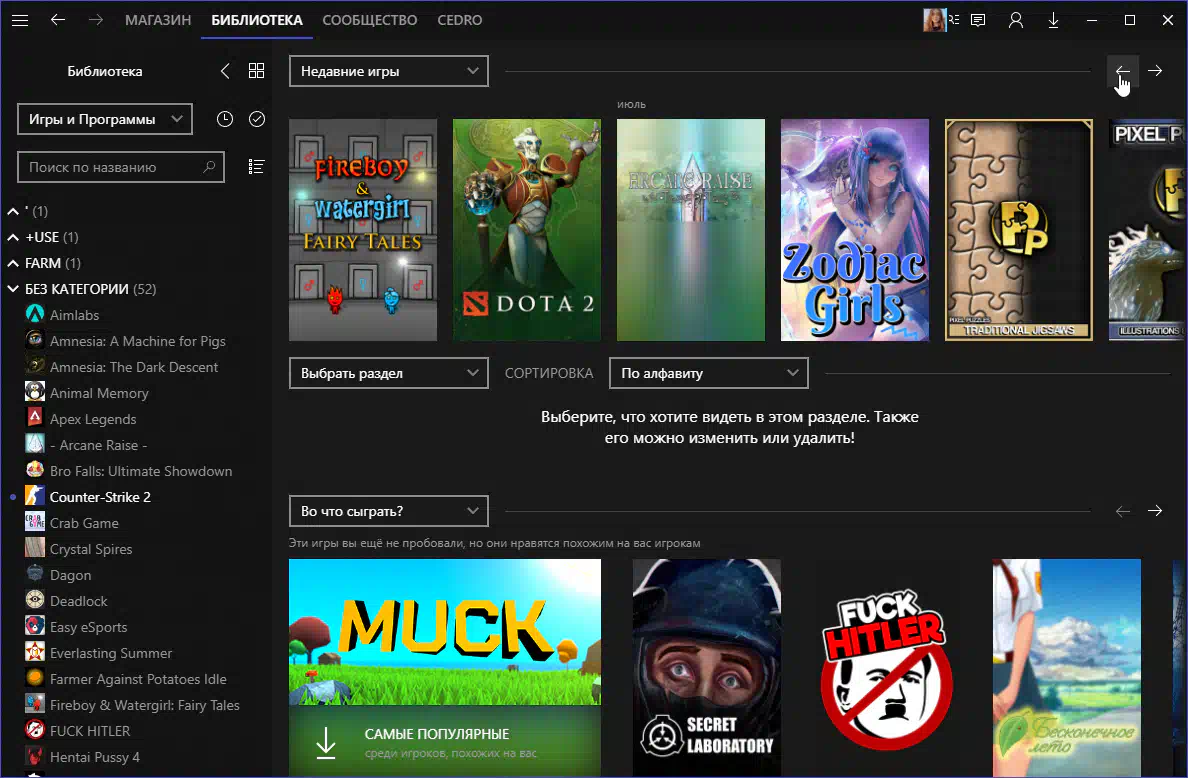Image resolution: width=1188 pixels, height=778 pixels.
Task: Select 'Easy eSports' in list
Action: 89,626
